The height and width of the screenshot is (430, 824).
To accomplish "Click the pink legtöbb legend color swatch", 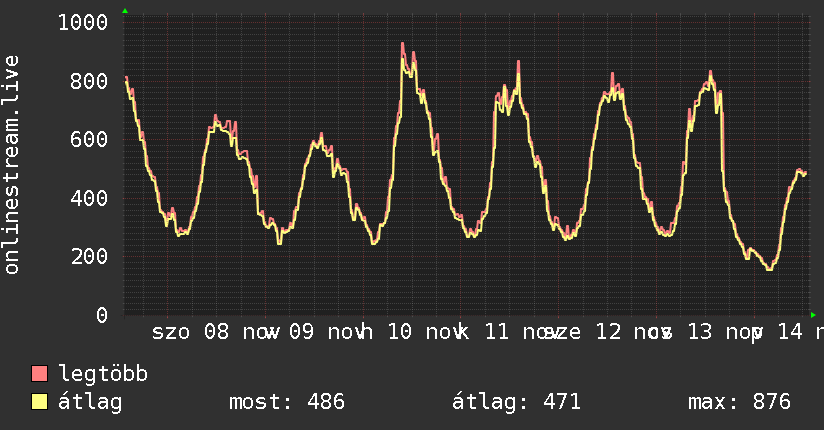I will click(x=39, y=373).
